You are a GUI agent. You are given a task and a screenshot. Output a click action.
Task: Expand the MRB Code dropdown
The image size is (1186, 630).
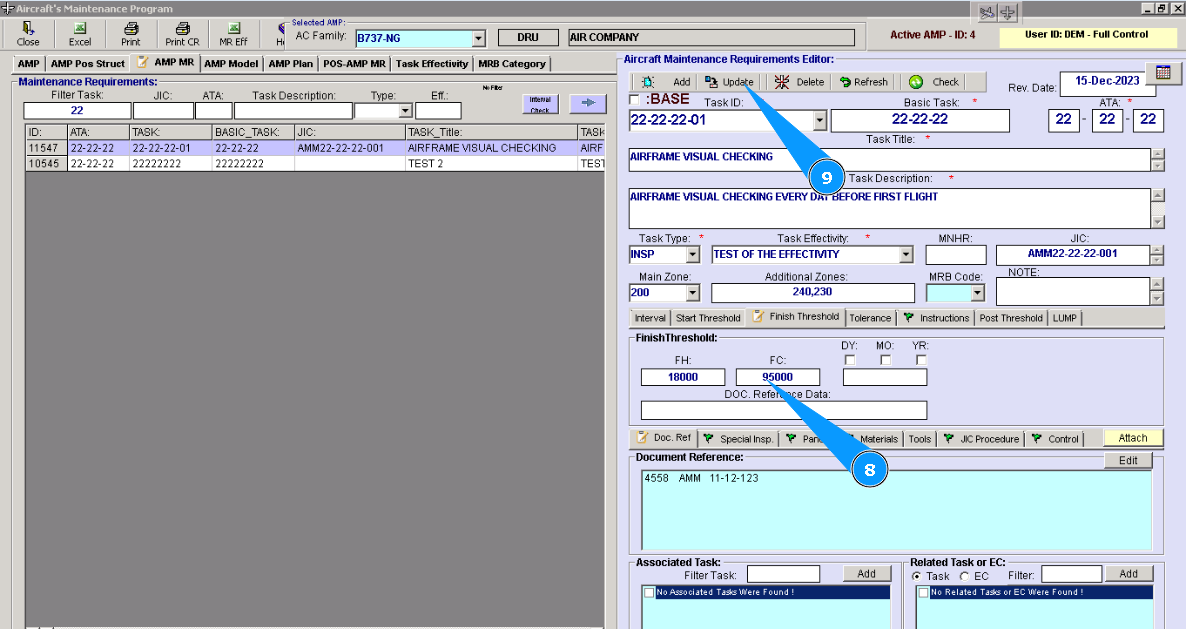click(x=978, y=293)
